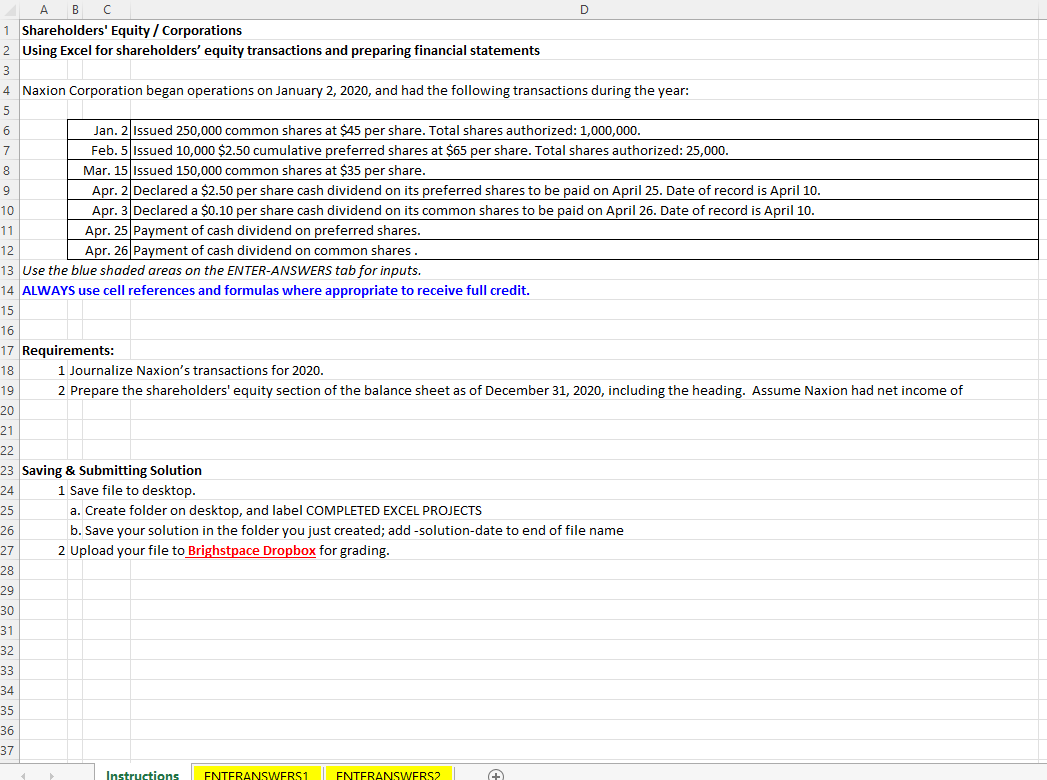Click the Select All corner above row 1
Image resolution: width=1047 pixels, height=780 pixels.
(12, 9)
